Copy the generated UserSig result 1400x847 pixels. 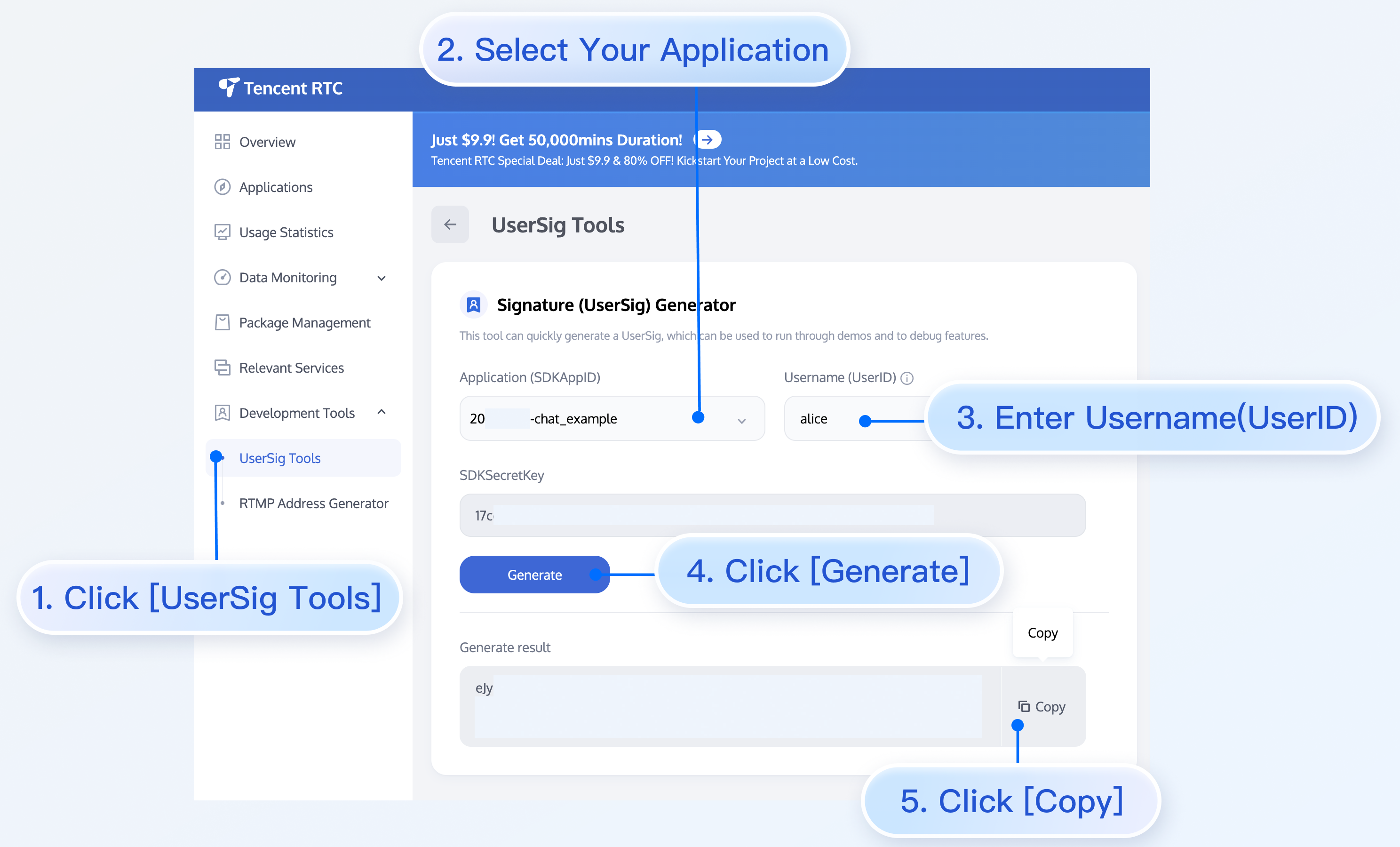pos(1042,707)
